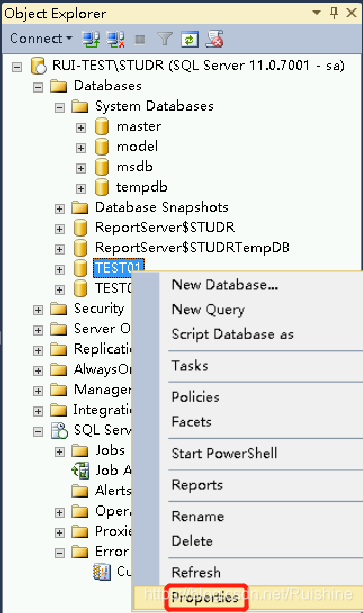Select the ReportServer$STUDR database
This screenshot has width=363, height=613.
tap(165, 227)
